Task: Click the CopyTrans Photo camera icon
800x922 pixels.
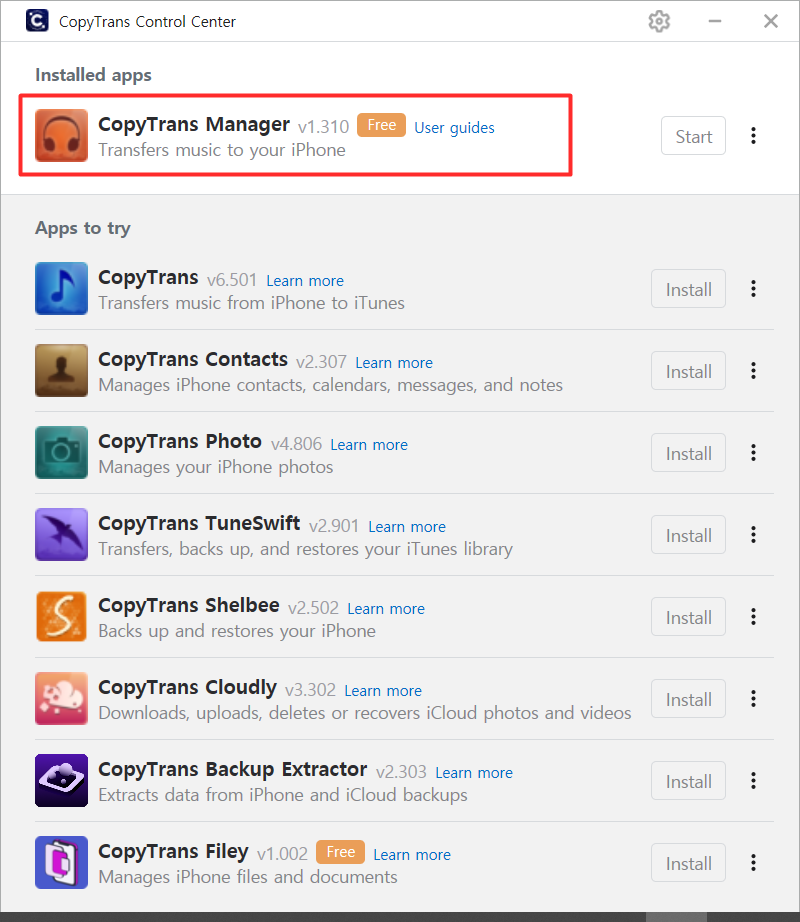Action: (61, 452)
